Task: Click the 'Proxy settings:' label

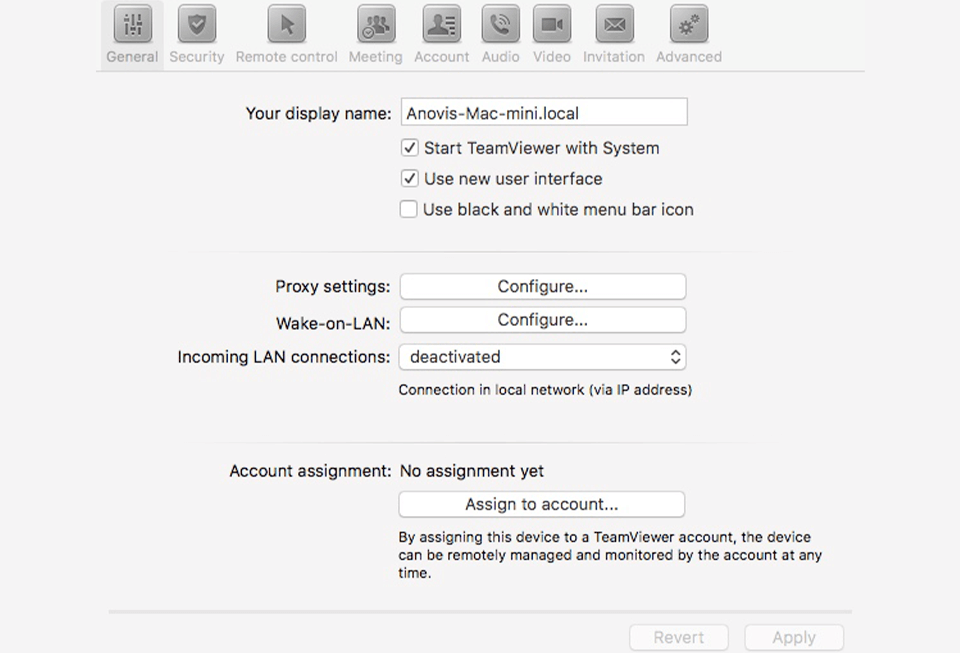Action: (x=332, y=286)
